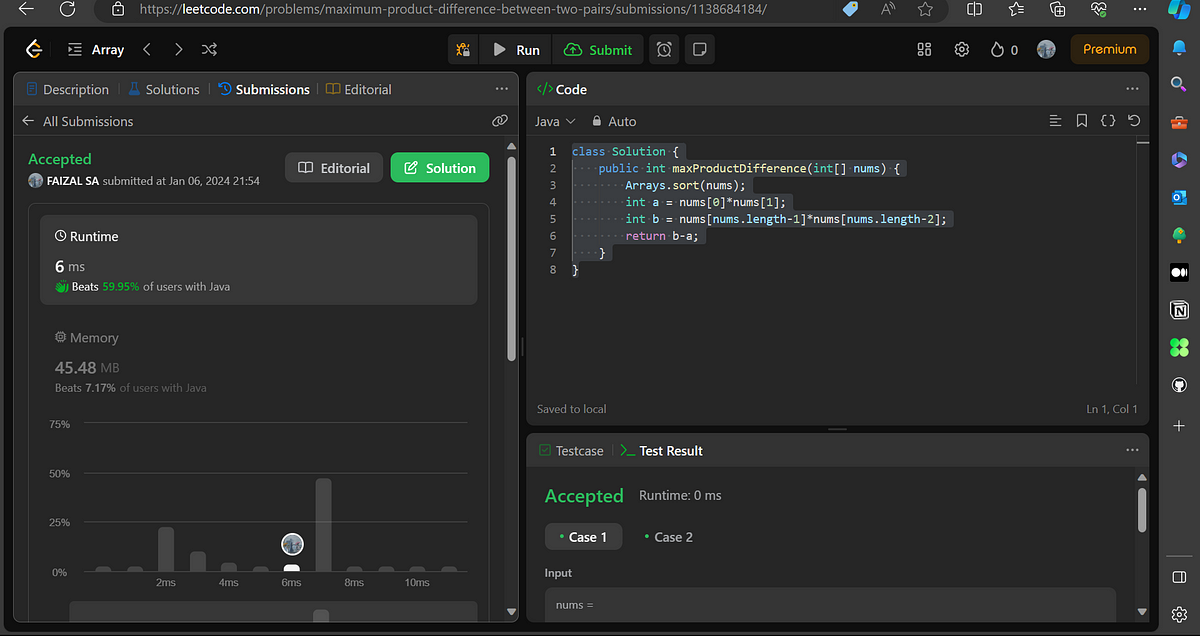The height and width of the screenshot is (636, 1200).
Task: Click the Code panel tab
Action: point(562,89)
